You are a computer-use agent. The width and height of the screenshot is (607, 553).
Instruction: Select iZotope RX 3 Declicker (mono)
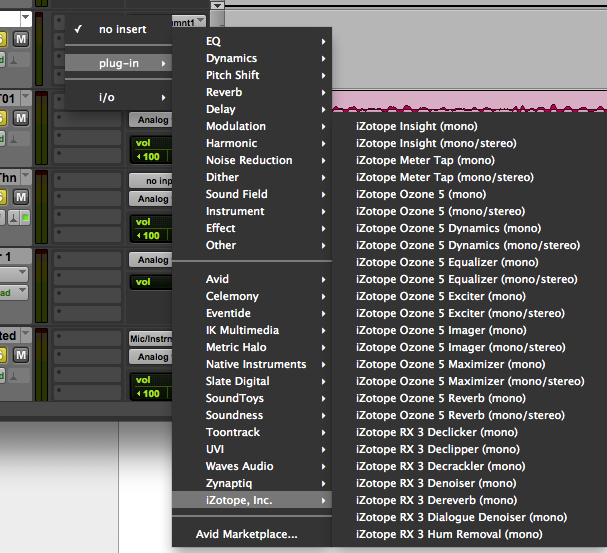(x=470, y=432)
